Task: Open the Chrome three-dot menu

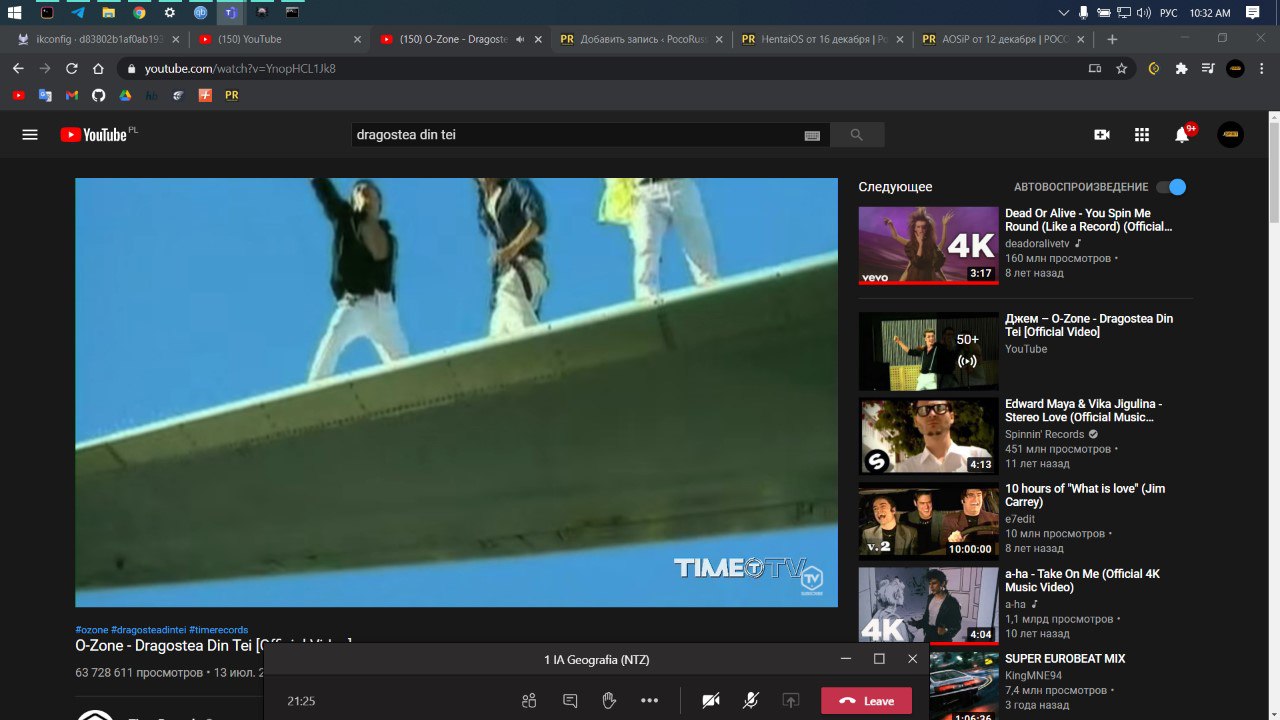Action: (1262, 69)
